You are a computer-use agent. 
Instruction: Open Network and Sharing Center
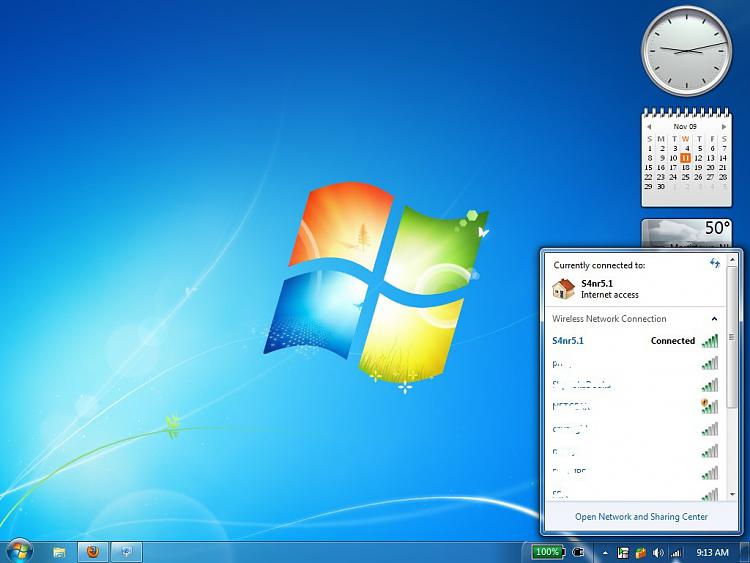tap(641, 517)
